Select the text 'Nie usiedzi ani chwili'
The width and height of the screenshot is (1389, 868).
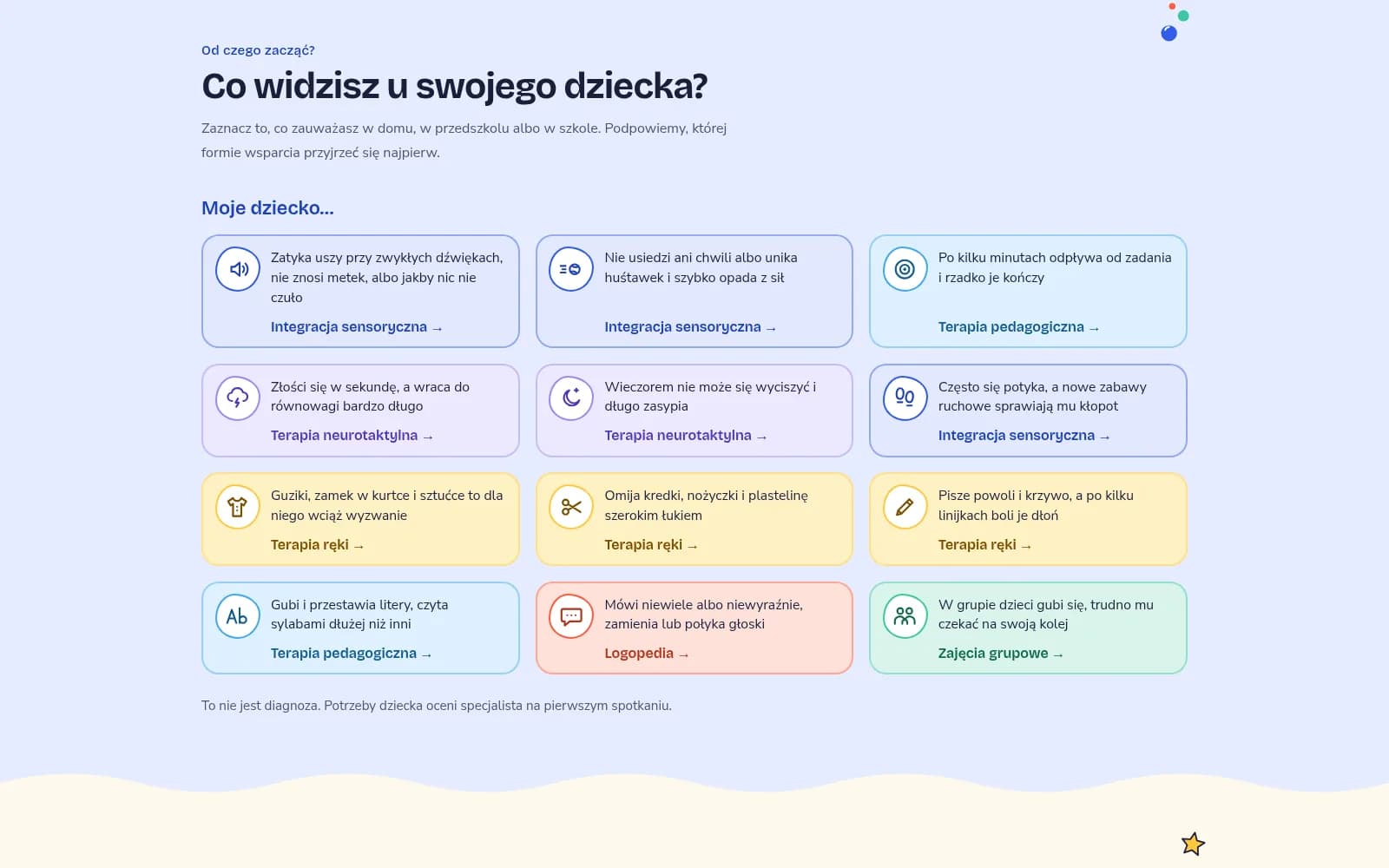coord(669,258)
